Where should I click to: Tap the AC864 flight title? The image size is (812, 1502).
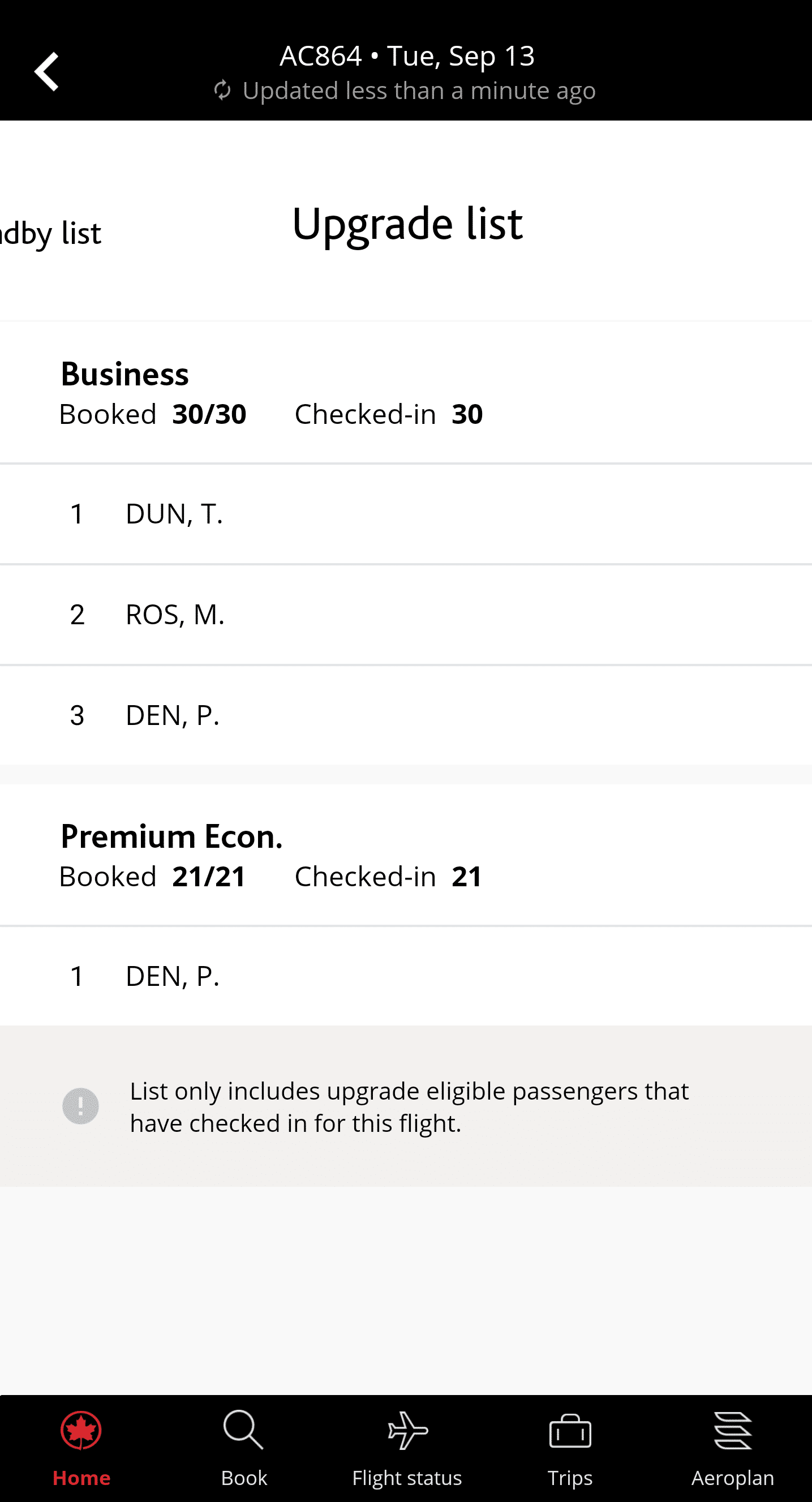click(407, 56)
